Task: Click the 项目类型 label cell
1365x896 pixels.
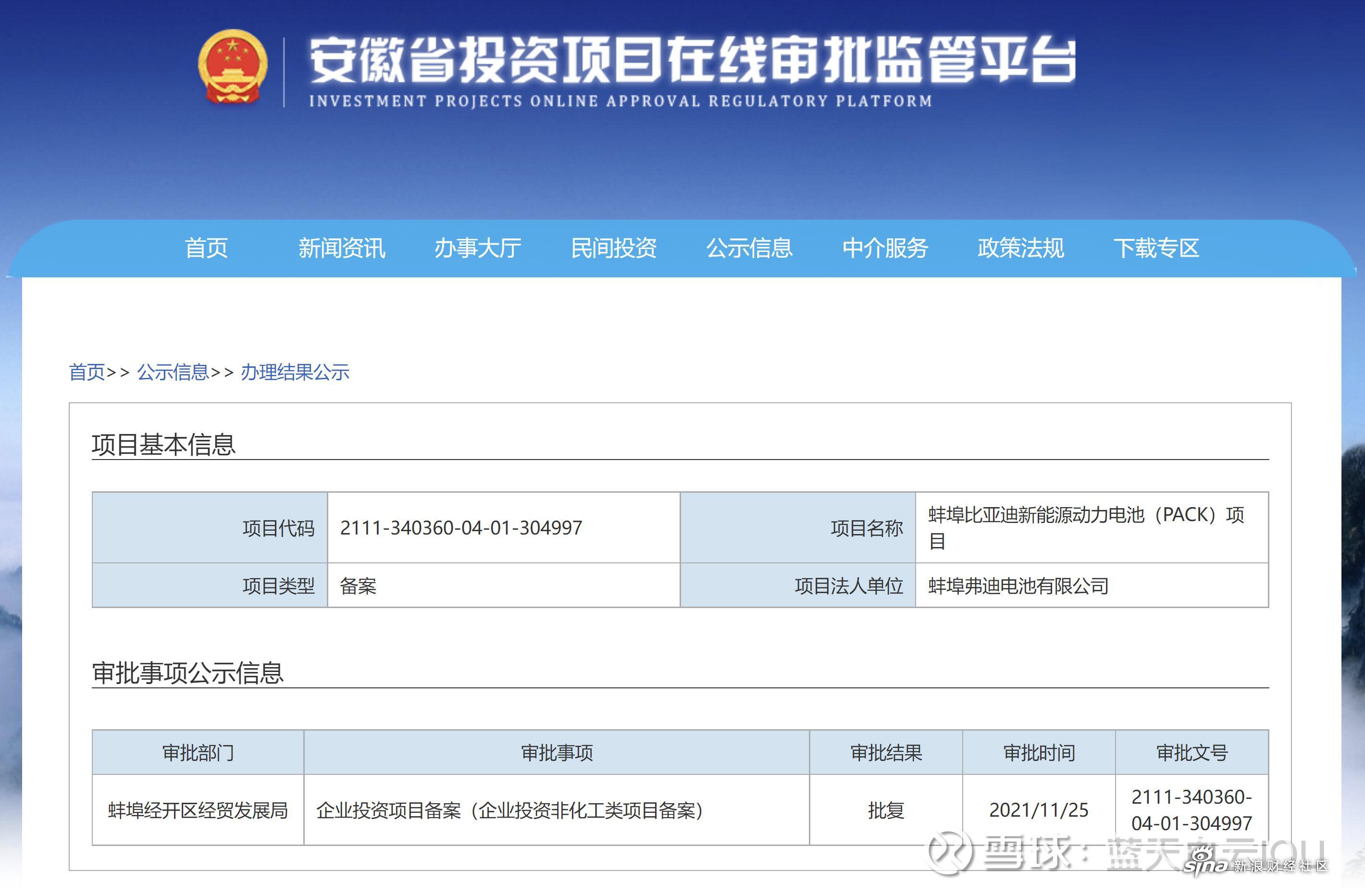Action: pos(210,585)
